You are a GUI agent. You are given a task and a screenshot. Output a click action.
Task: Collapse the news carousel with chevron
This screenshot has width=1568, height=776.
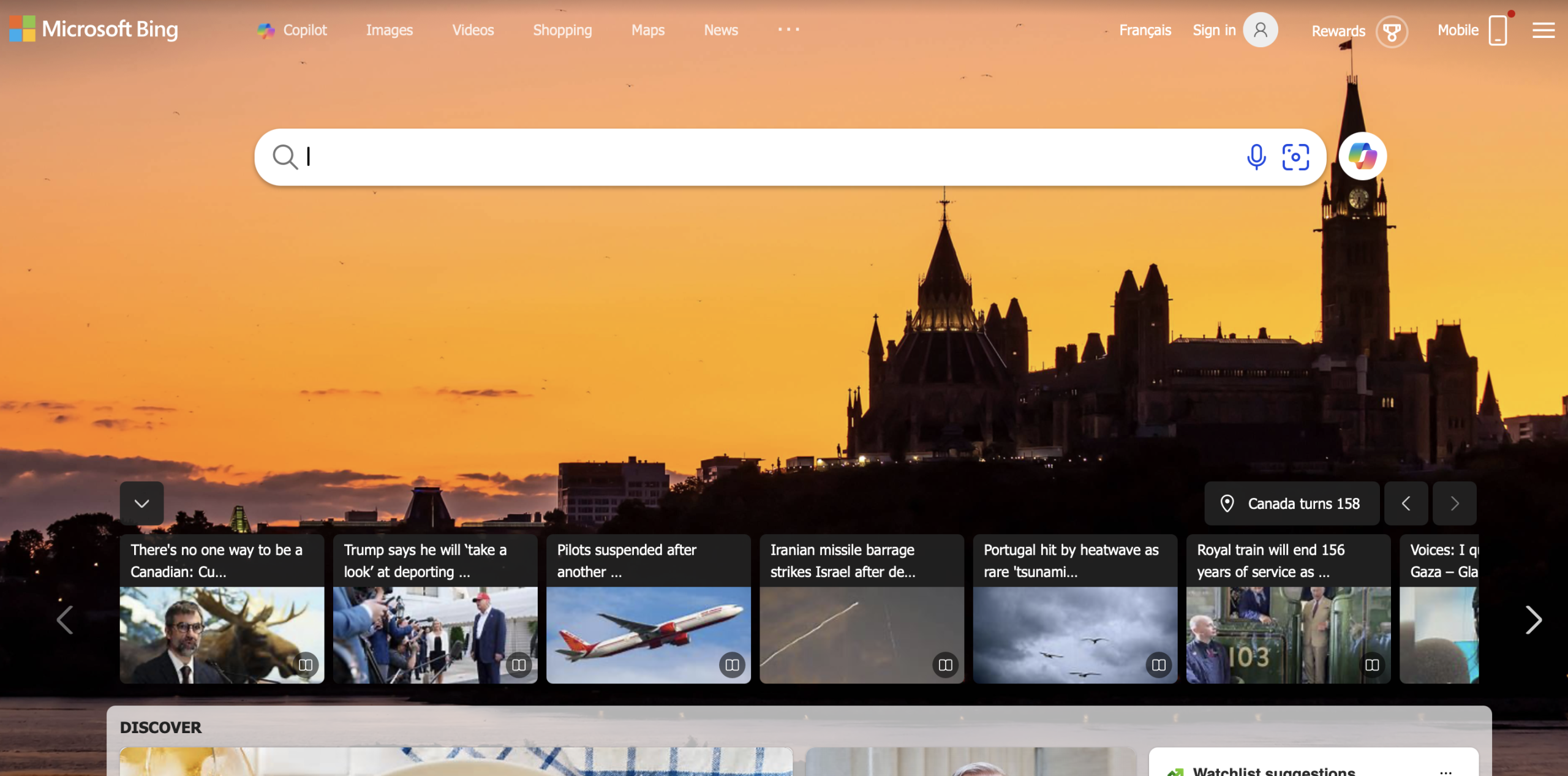click(141, 503)
